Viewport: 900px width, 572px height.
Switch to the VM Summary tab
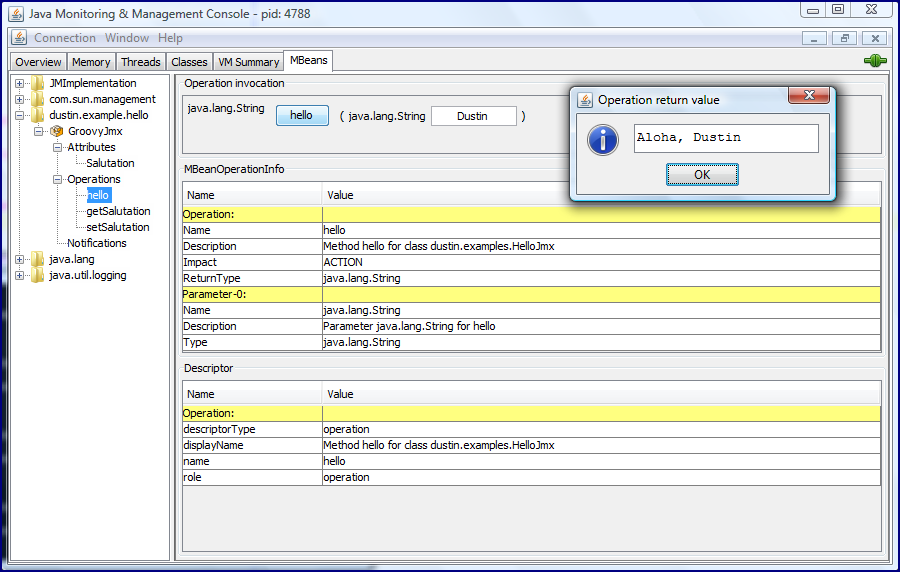pos(249,62)
